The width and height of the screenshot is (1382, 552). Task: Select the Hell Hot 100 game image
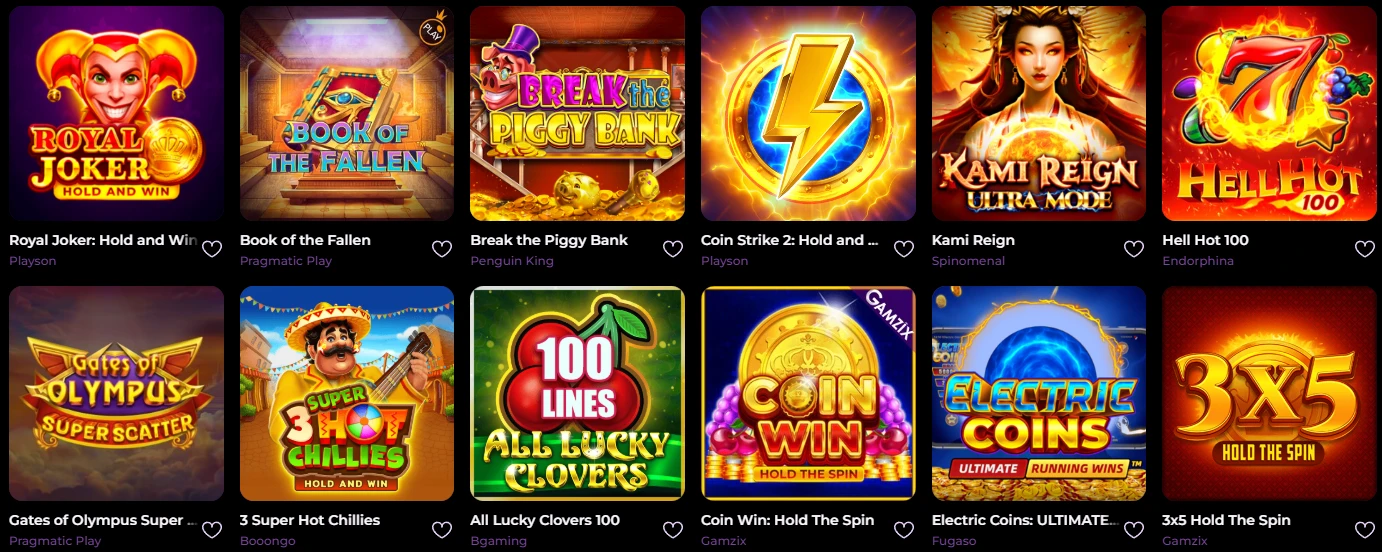1269,113
